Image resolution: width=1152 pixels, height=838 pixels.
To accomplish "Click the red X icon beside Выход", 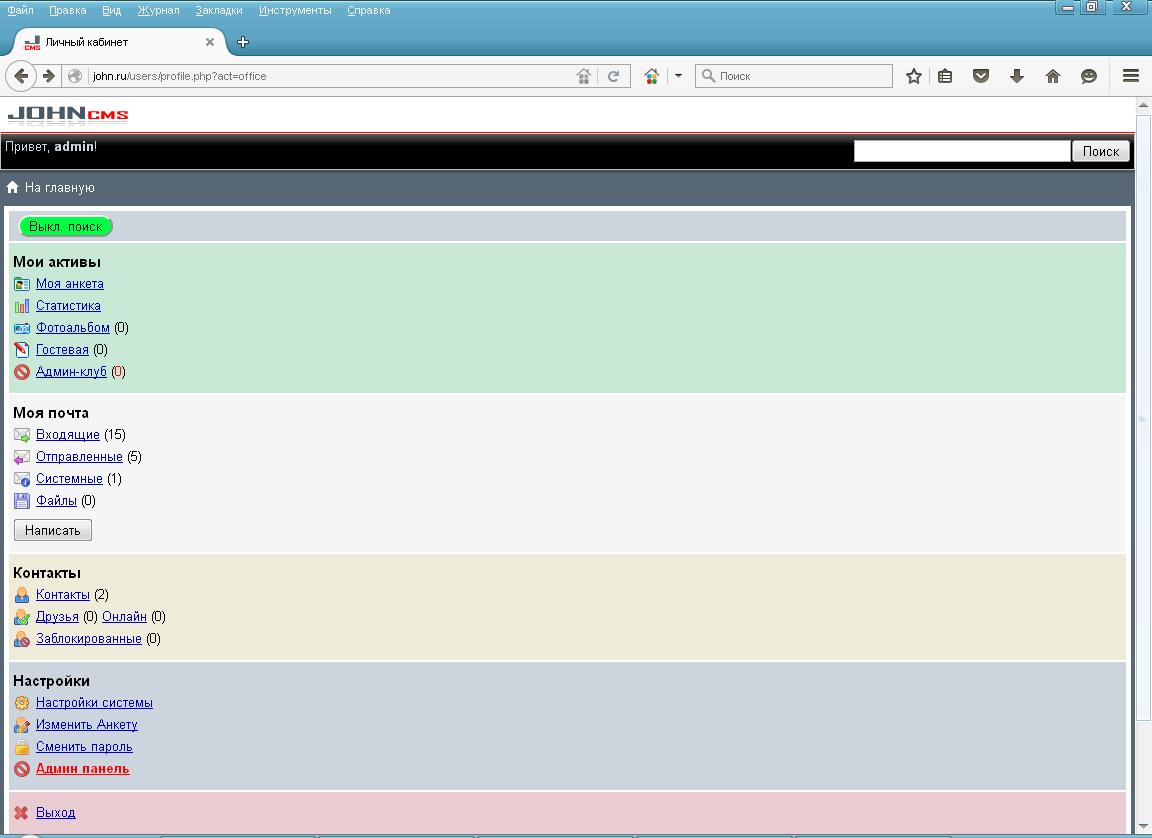I will pos(22,813).
